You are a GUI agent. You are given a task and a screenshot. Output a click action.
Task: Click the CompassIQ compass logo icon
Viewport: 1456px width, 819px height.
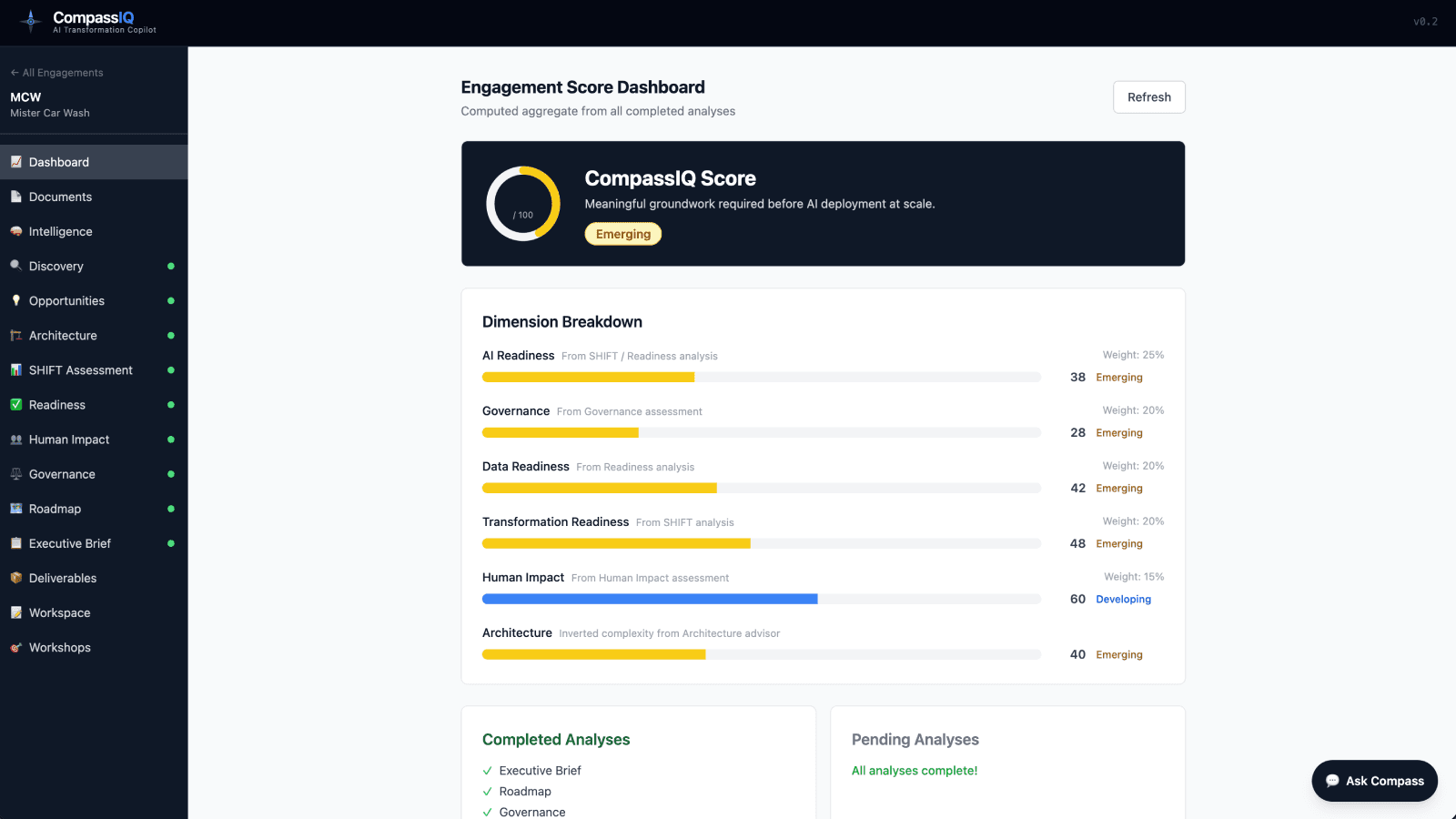coord(31,21)
